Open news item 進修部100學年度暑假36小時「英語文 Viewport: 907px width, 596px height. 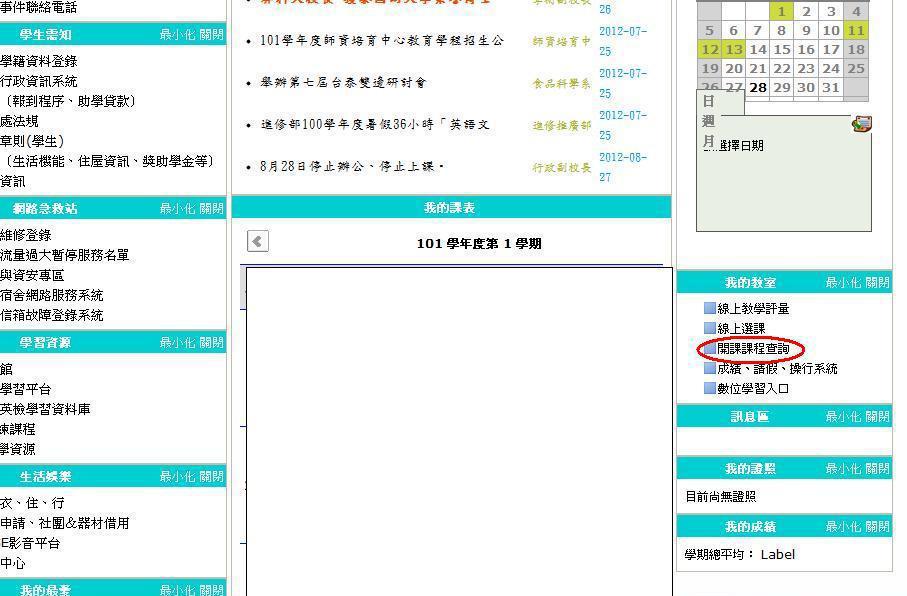point(375,124)
